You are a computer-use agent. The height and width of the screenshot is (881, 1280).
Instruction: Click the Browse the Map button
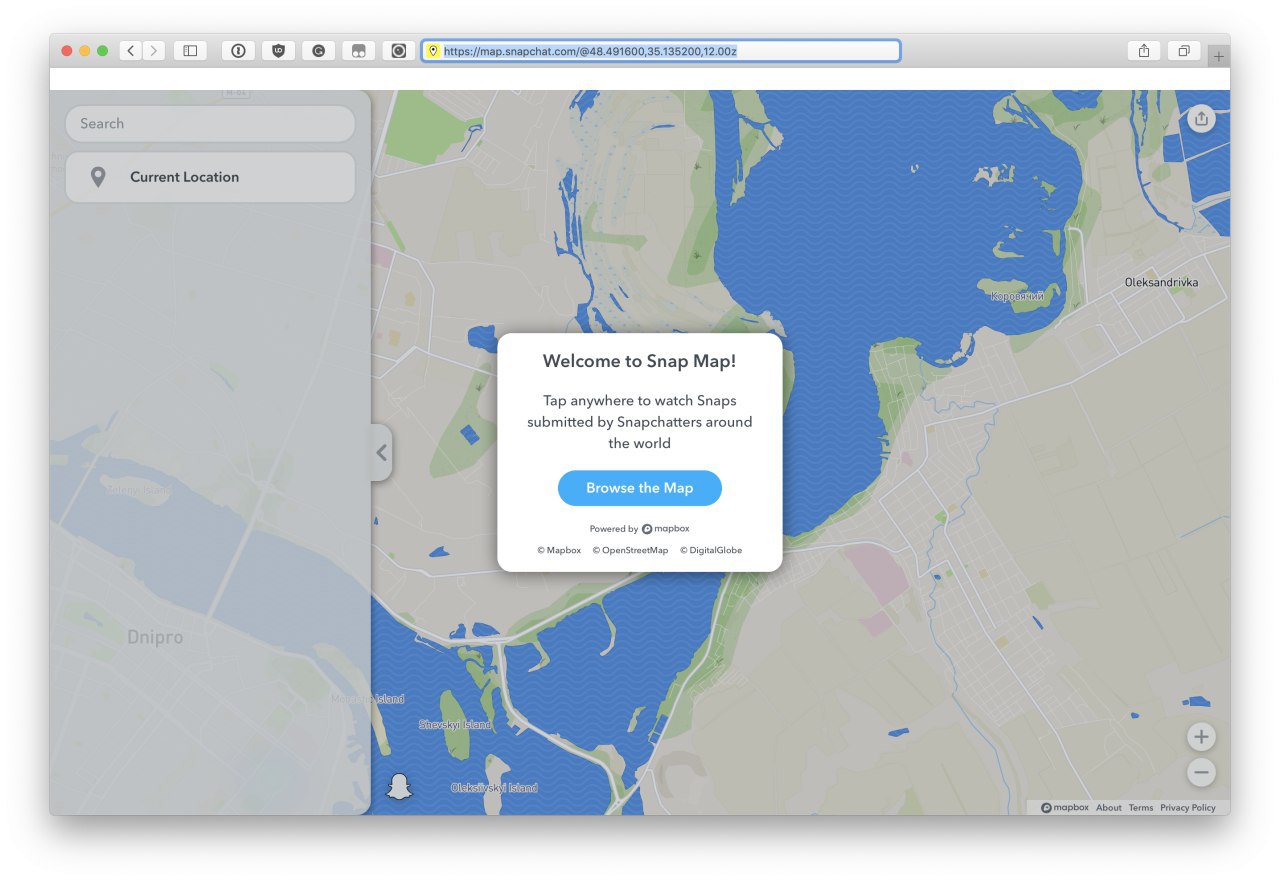tap(640, 488)
